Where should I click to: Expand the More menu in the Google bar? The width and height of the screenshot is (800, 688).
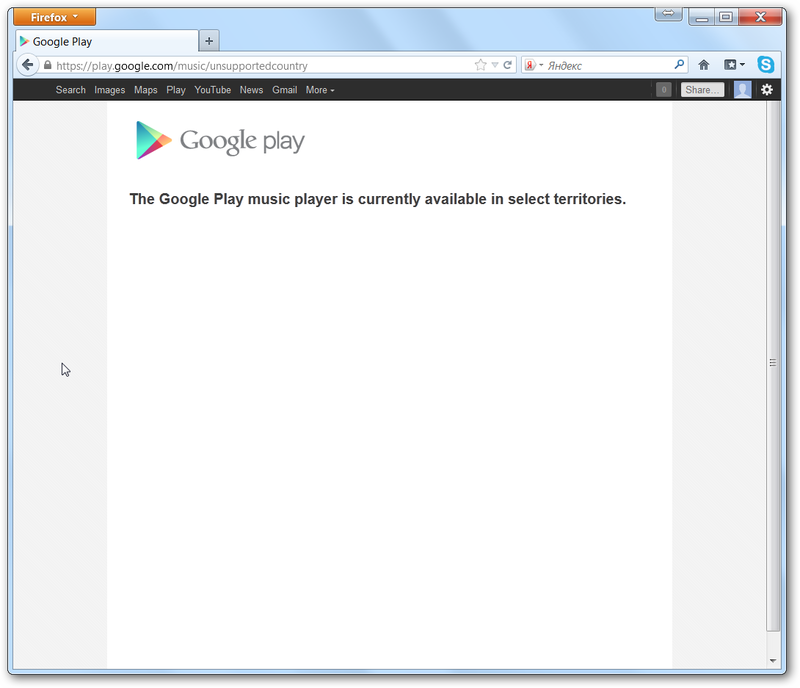pos(319,89)
